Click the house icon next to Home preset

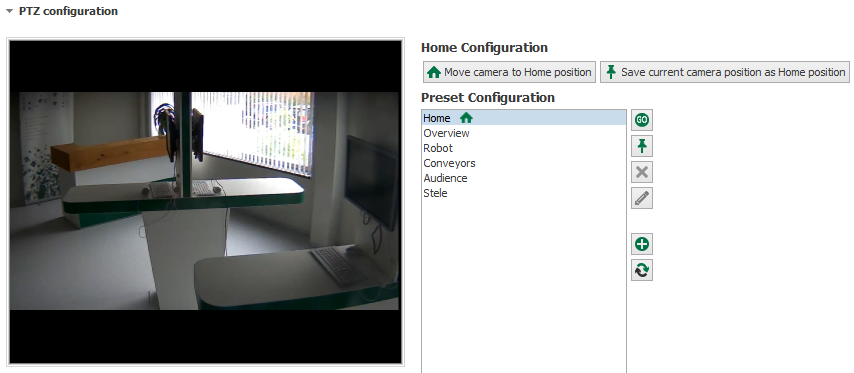click(x=466, y=118)
